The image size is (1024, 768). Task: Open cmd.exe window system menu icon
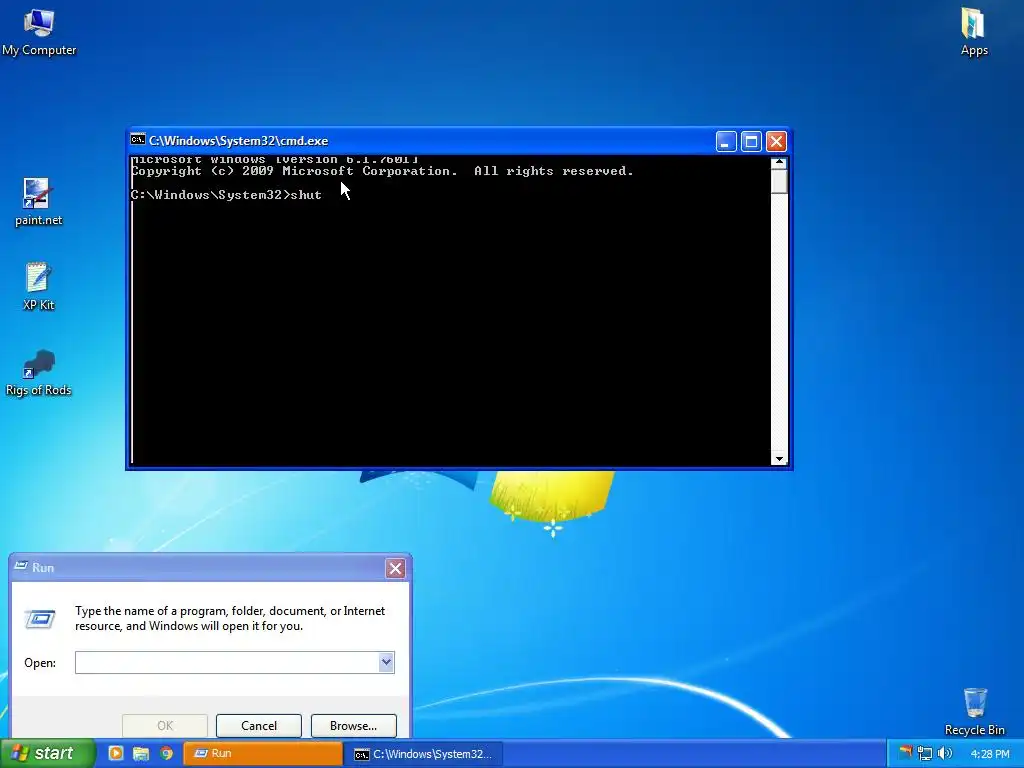[138, 140]
